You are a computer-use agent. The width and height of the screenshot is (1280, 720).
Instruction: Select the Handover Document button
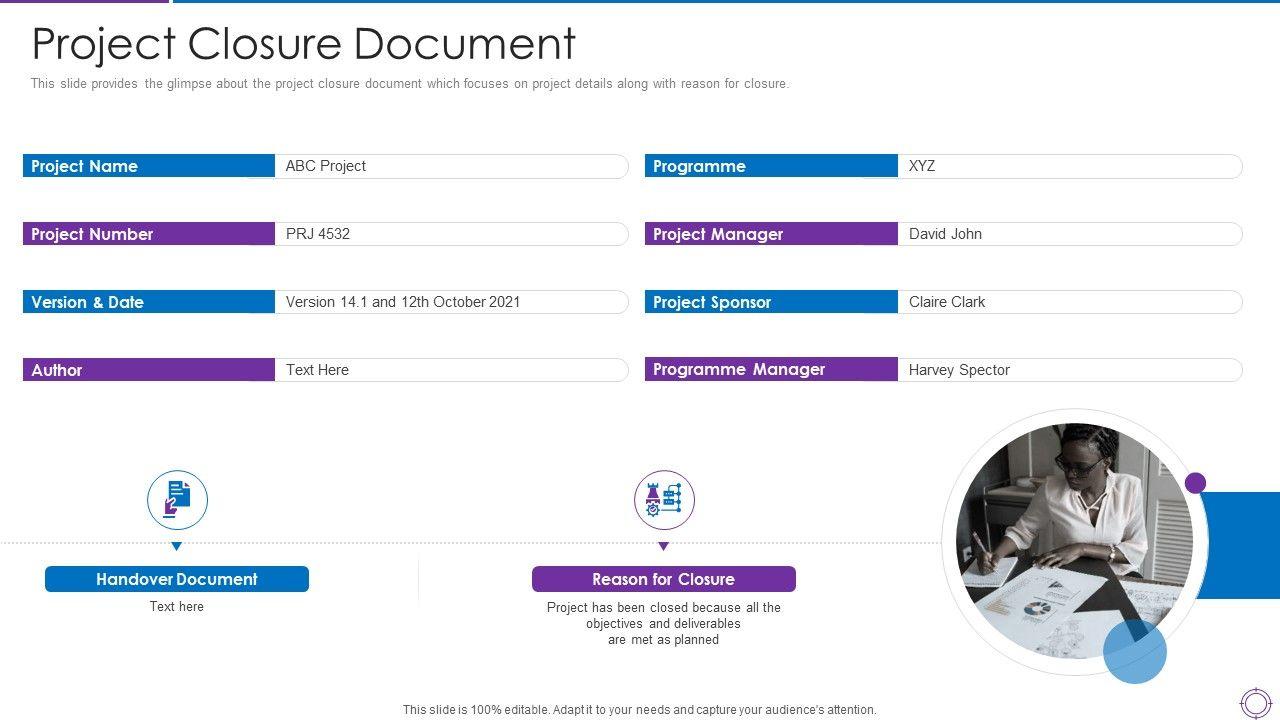177,579
